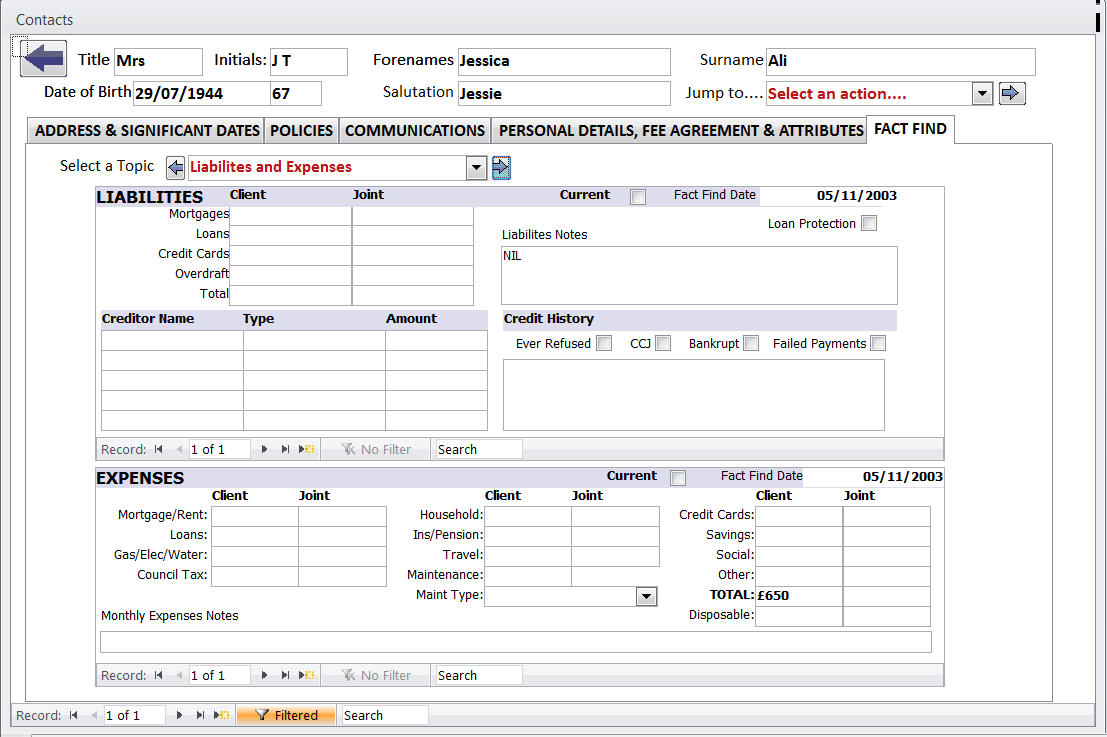Click the Client Disposable field

click(x=799, y=616)
